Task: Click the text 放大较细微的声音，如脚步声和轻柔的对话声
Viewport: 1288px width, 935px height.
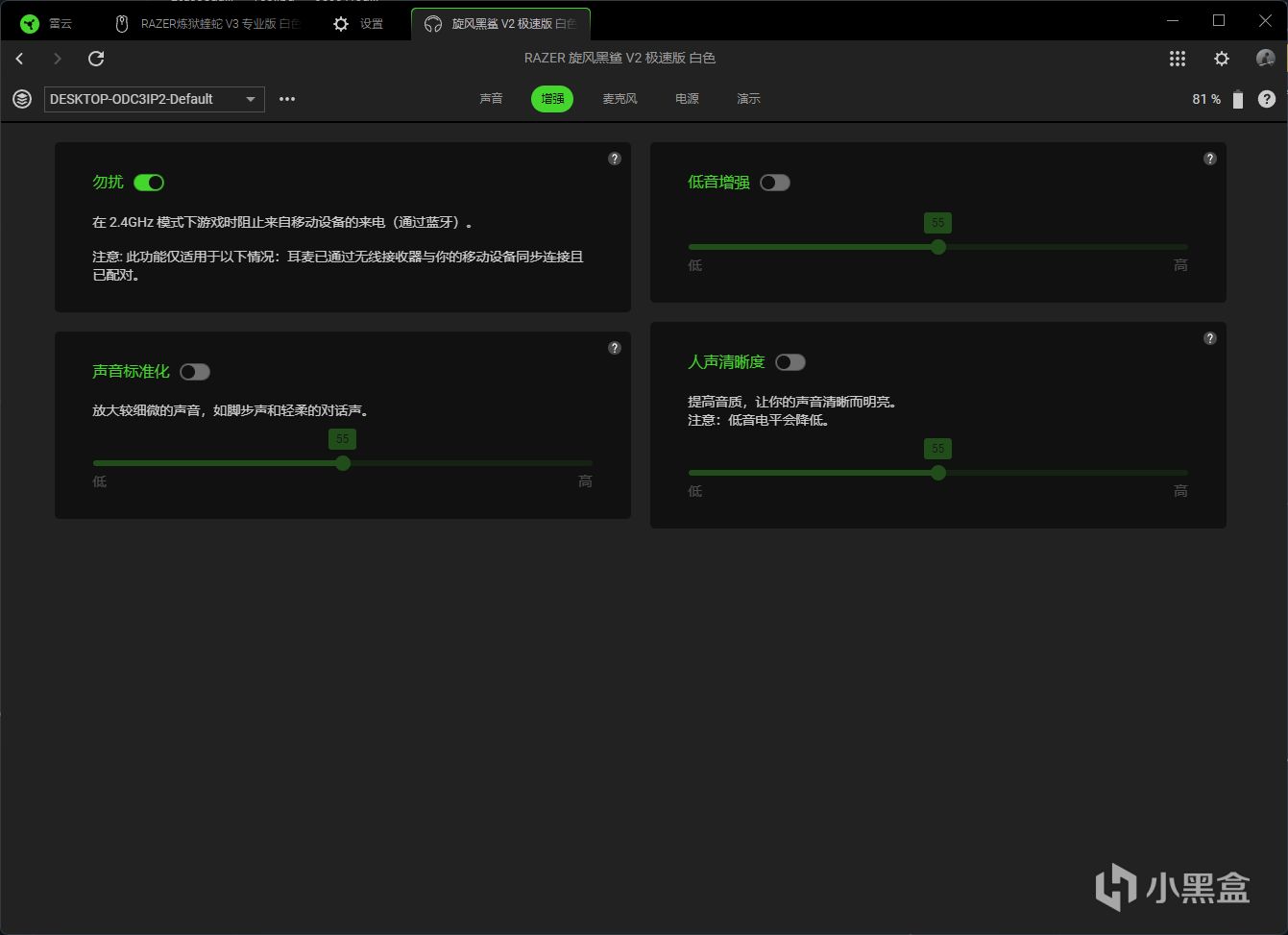Action: [x=231, y=411]
